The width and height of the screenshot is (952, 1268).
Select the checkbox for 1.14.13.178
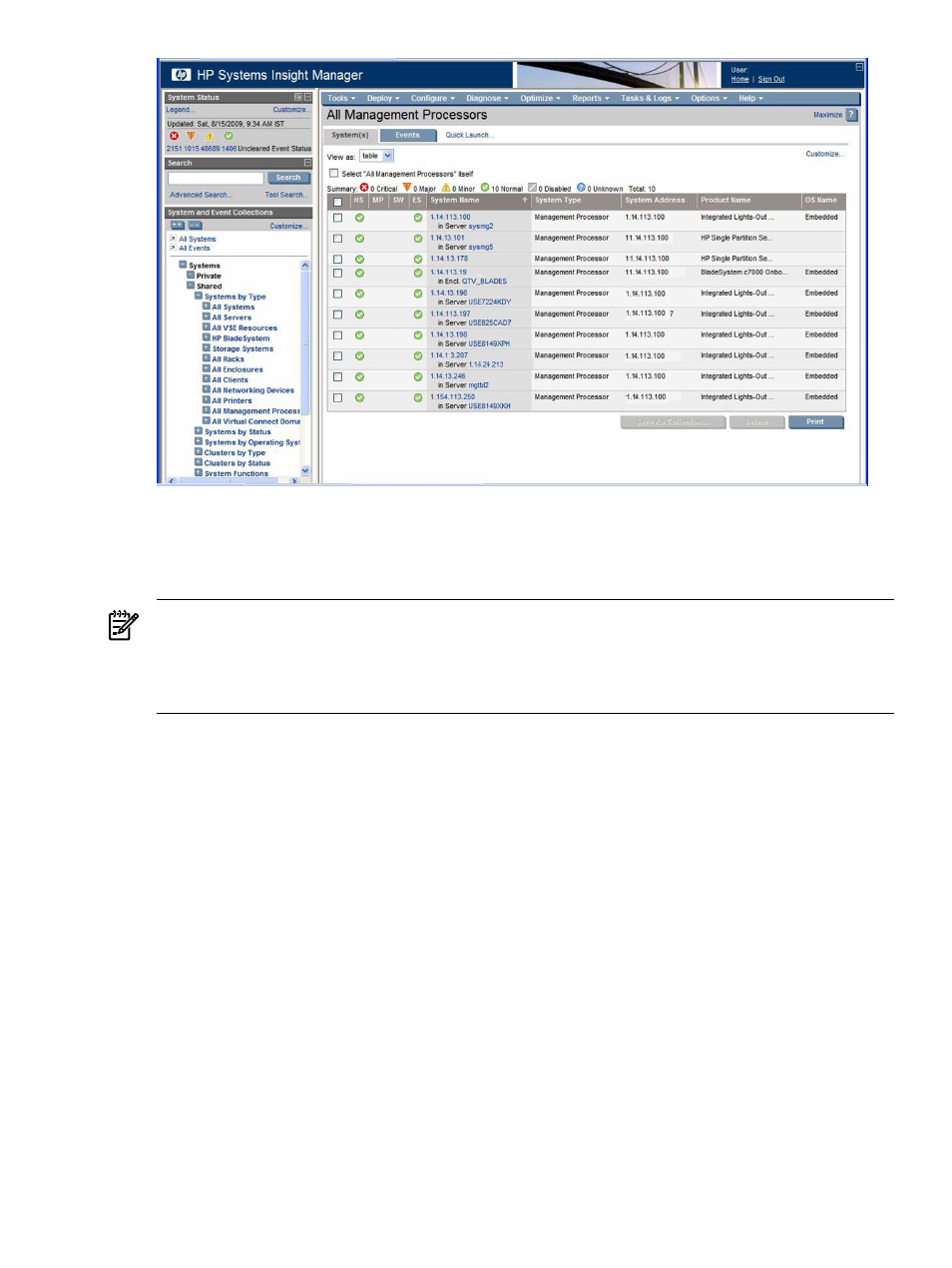click(337, 260)
